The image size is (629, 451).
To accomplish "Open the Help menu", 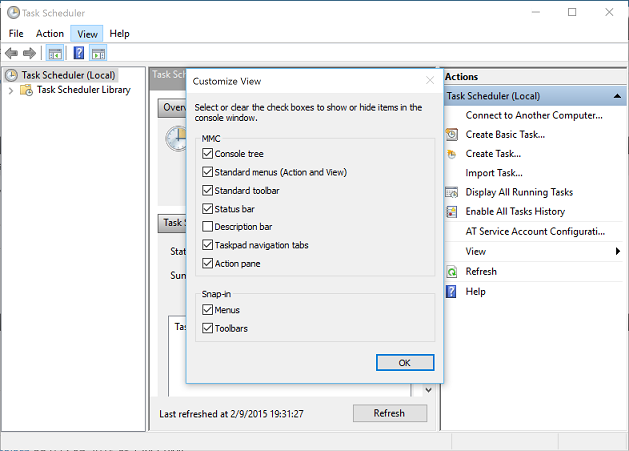I will pyautogui.click(x=120, y=34).
